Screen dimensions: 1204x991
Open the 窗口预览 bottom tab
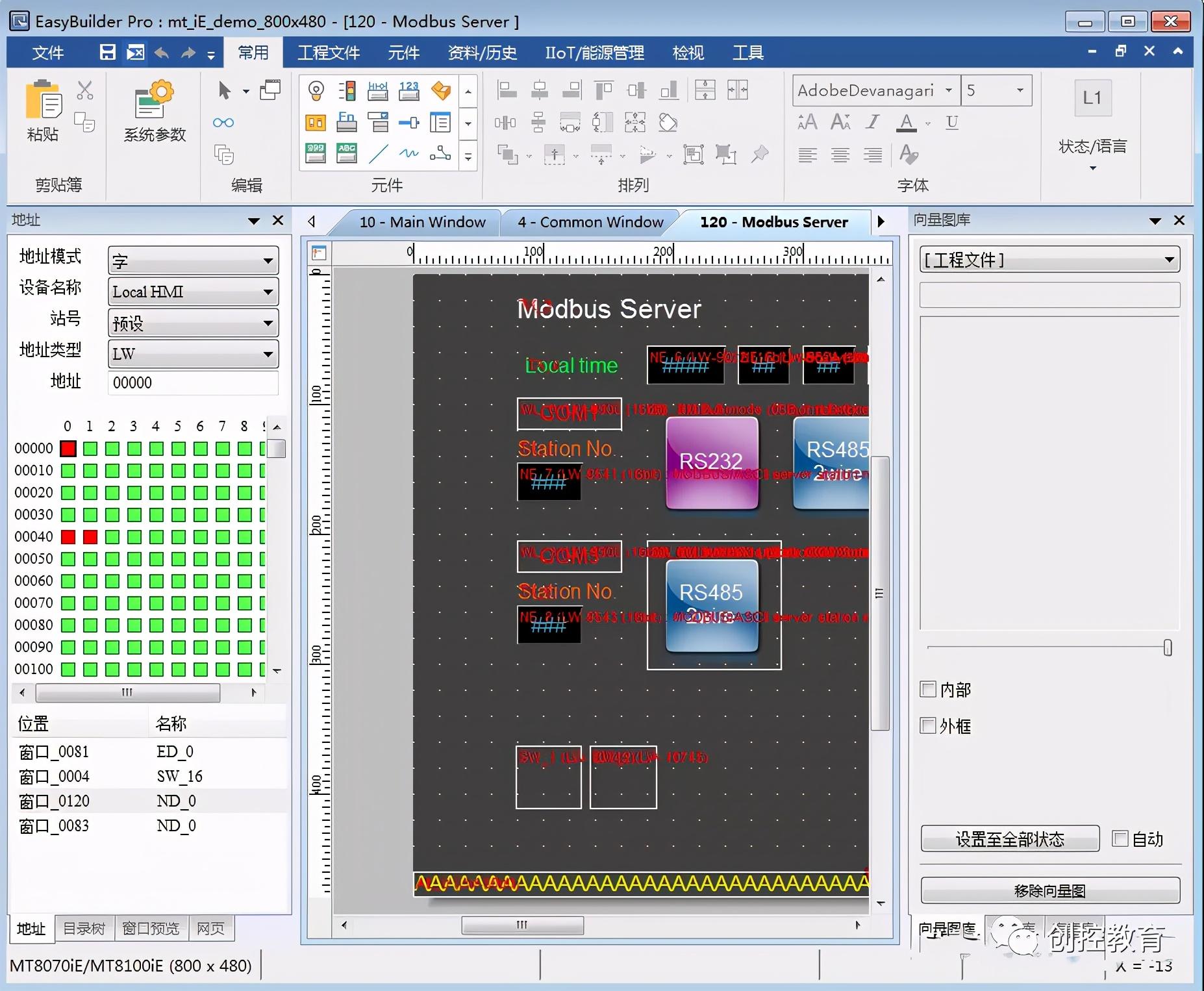pyautogui.click(x=151, y=929)
